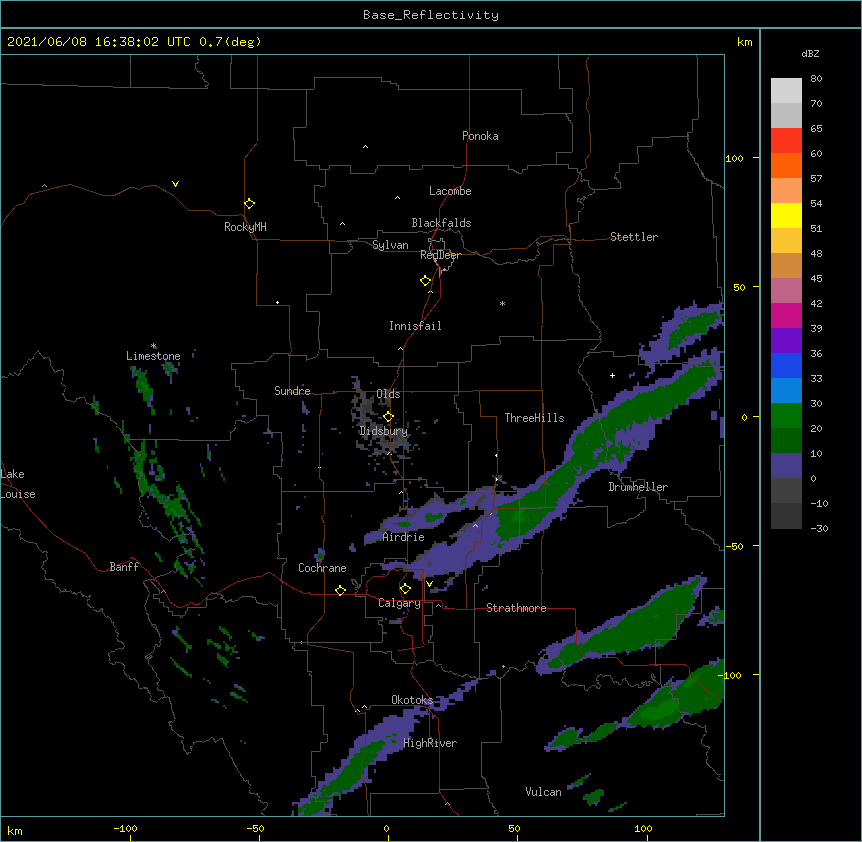Click the Vulcan city label

click(x=543, y=792)
